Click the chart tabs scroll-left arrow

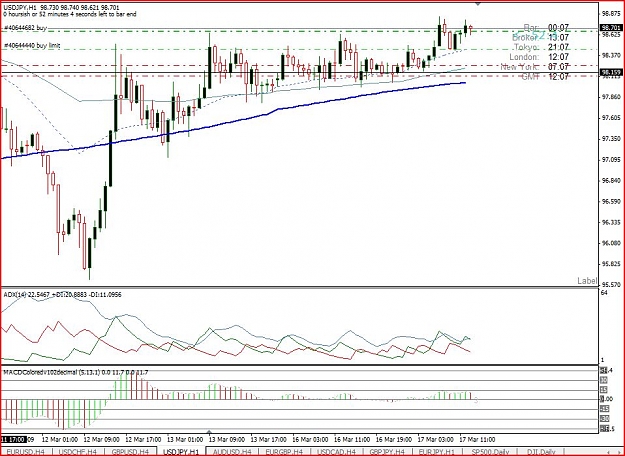606,452
